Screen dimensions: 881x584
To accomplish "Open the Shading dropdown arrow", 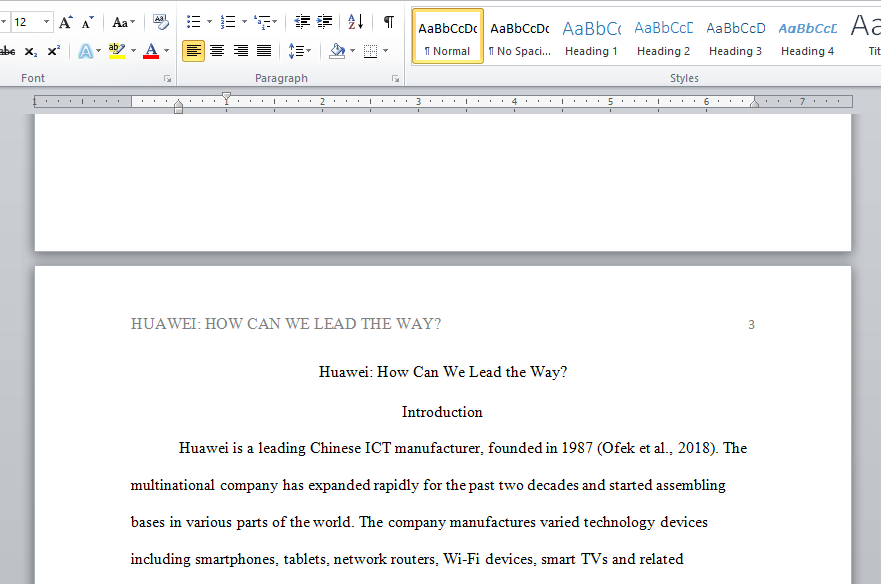I will (x=352, y=51).
